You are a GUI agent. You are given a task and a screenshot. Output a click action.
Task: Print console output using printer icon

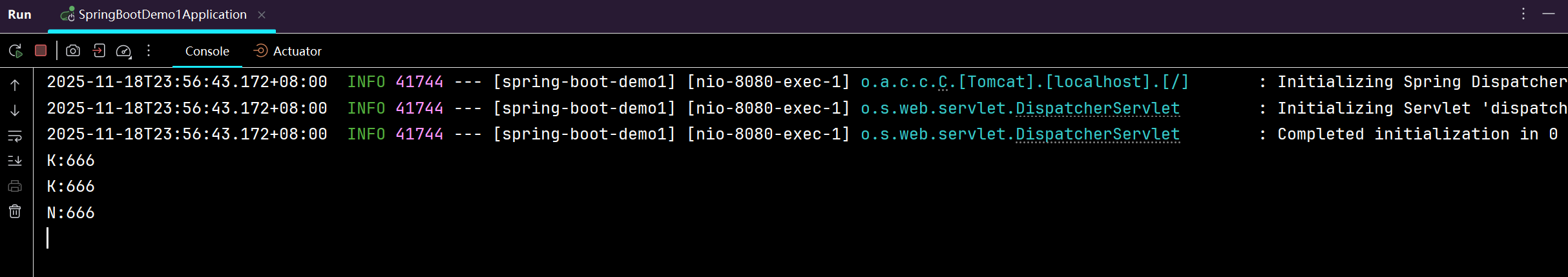pyautogui.click(x=15, y=186)
